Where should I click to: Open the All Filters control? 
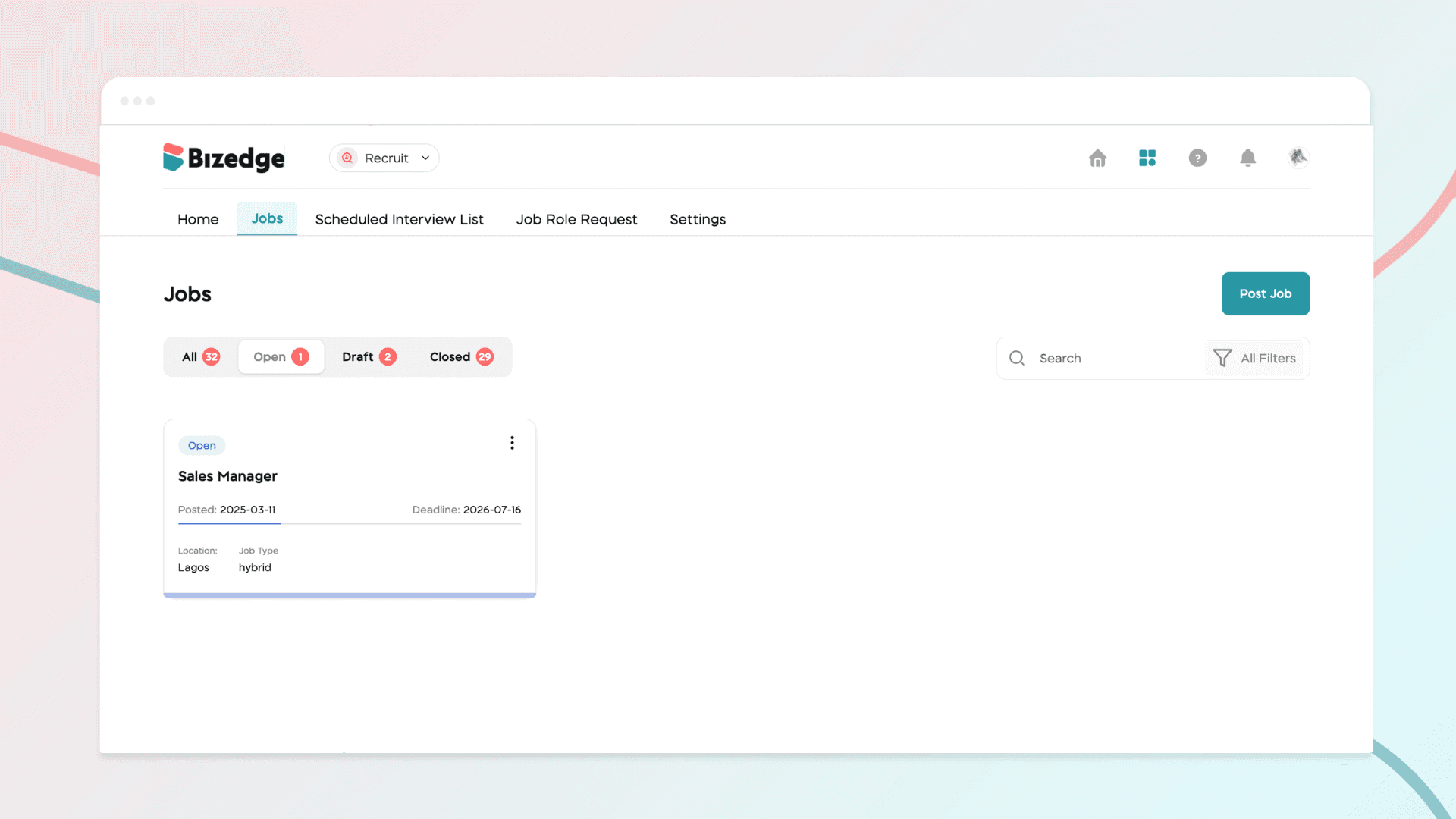coord(1254,358)
